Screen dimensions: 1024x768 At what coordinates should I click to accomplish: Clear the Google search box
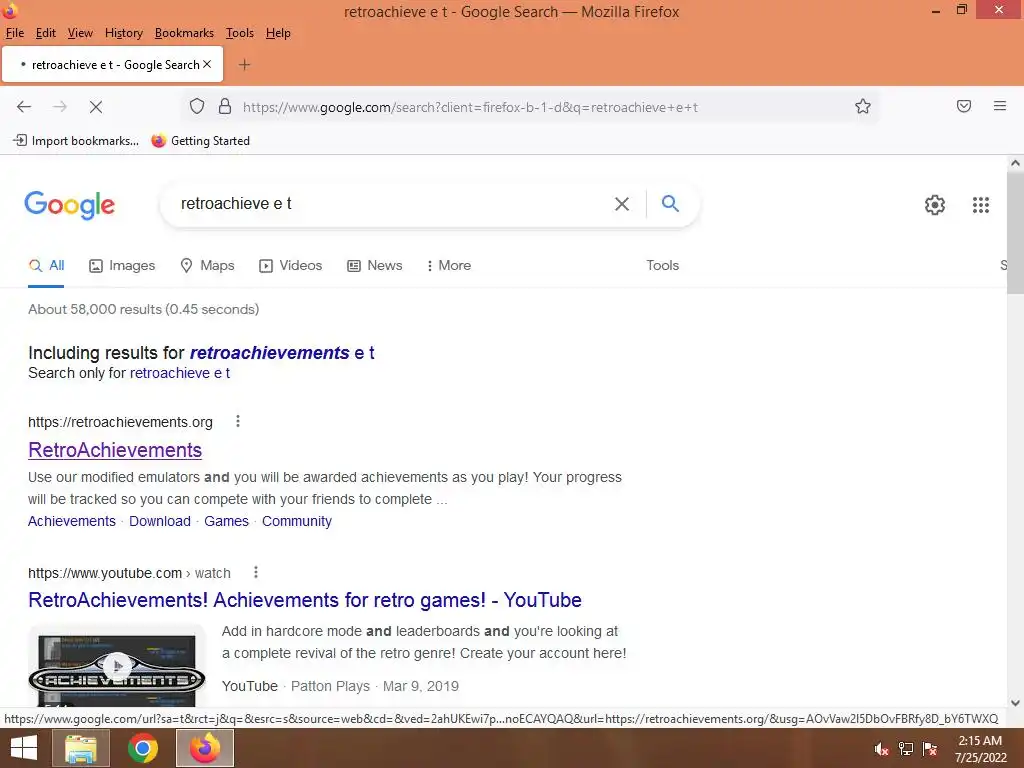pos(622,204)
